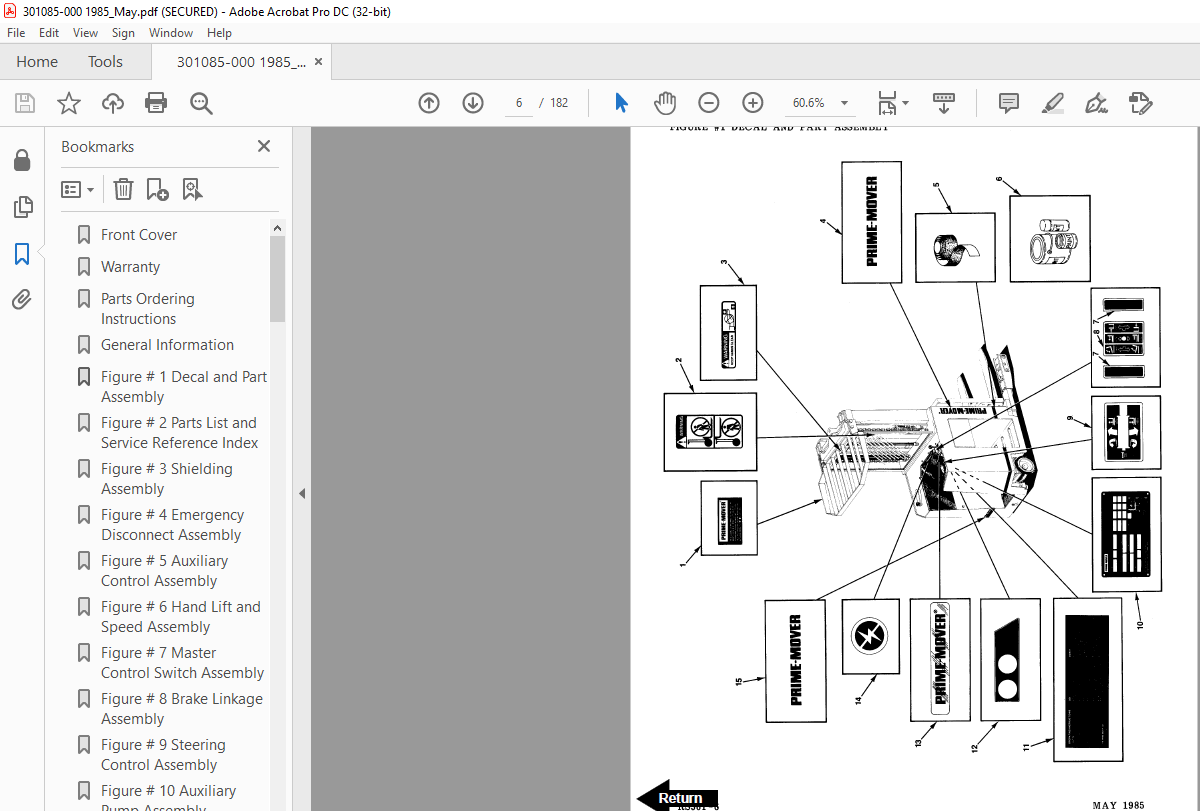
Task: Activate the Hand pan tool
Action: coord(665,103)
